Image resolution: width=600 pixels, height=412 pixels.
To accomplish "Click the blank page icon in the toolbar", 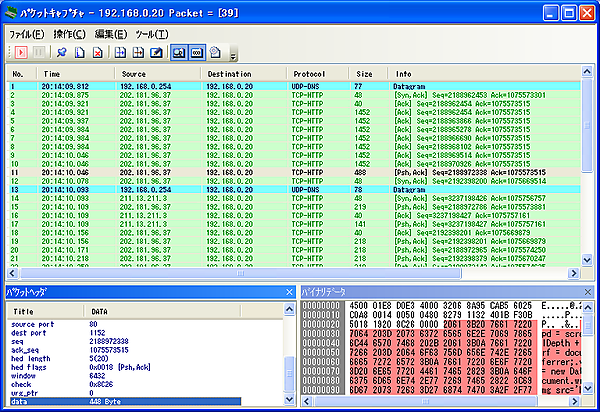I will 77,51.
